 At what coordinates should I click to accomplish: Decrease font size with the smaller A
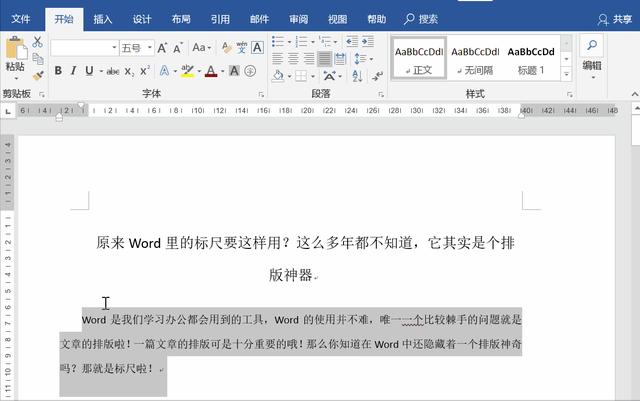click(x=178, y=48)
